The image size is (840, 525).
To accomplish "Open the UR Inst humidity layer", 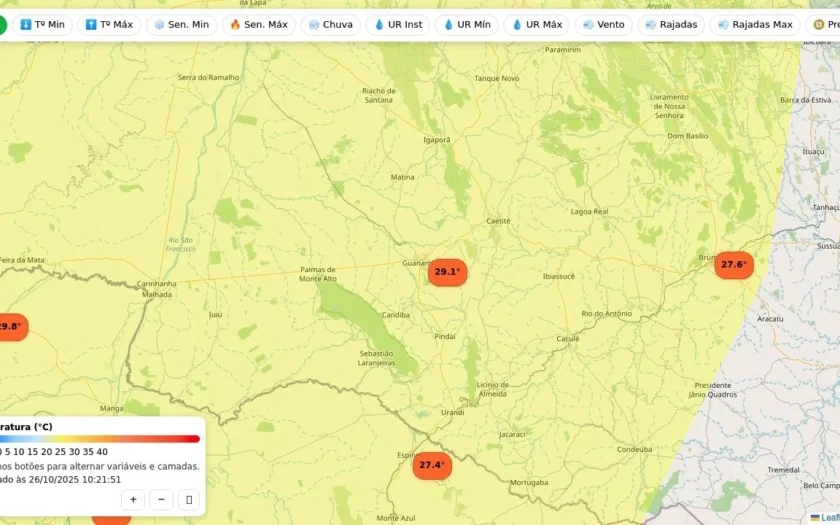I will click(398, 25).
